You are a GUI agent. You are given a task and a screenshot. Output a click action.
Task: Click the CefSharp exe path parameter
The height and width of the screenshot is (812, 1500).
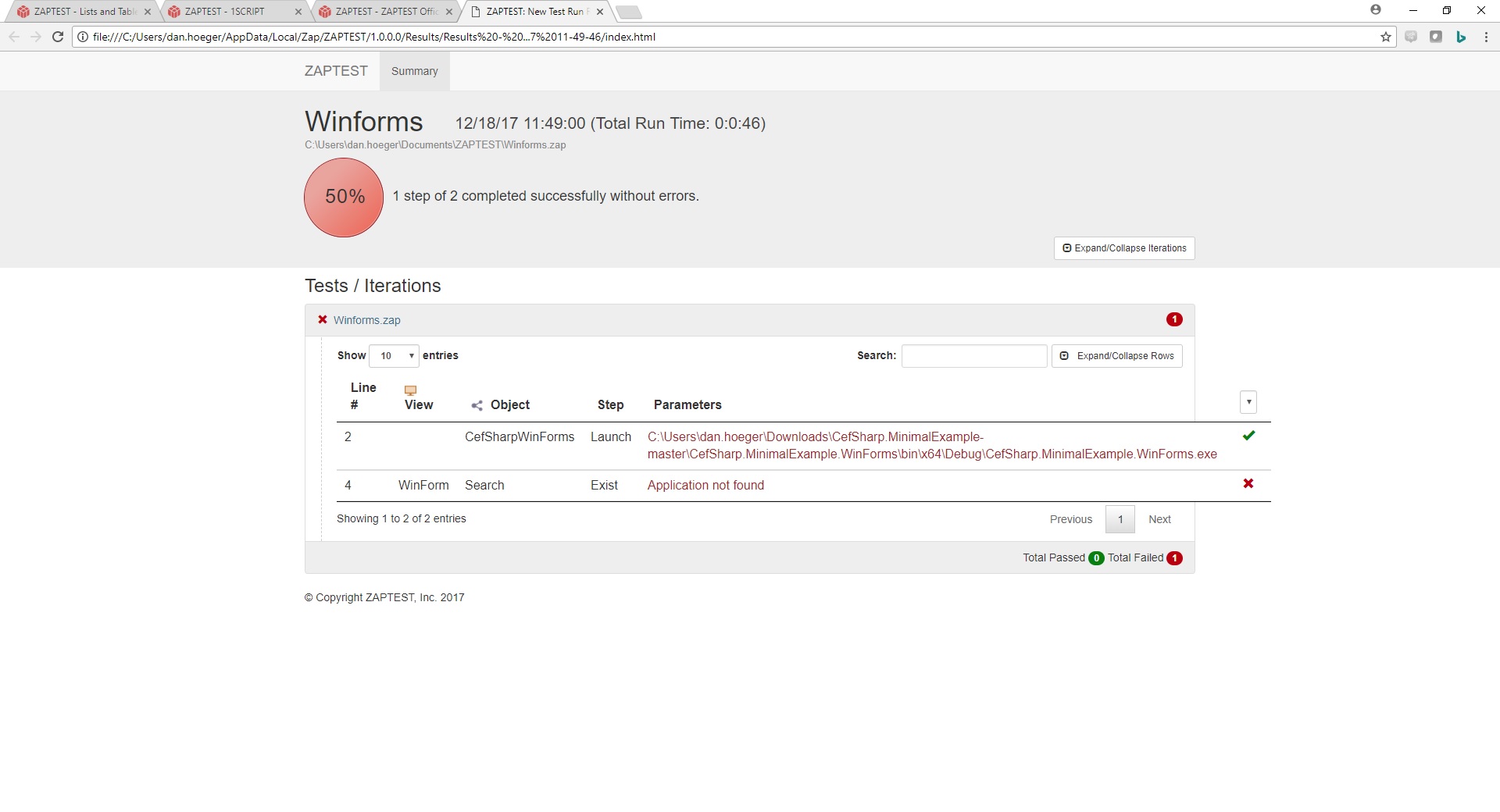pyautogui.click(x=932, y=446)
